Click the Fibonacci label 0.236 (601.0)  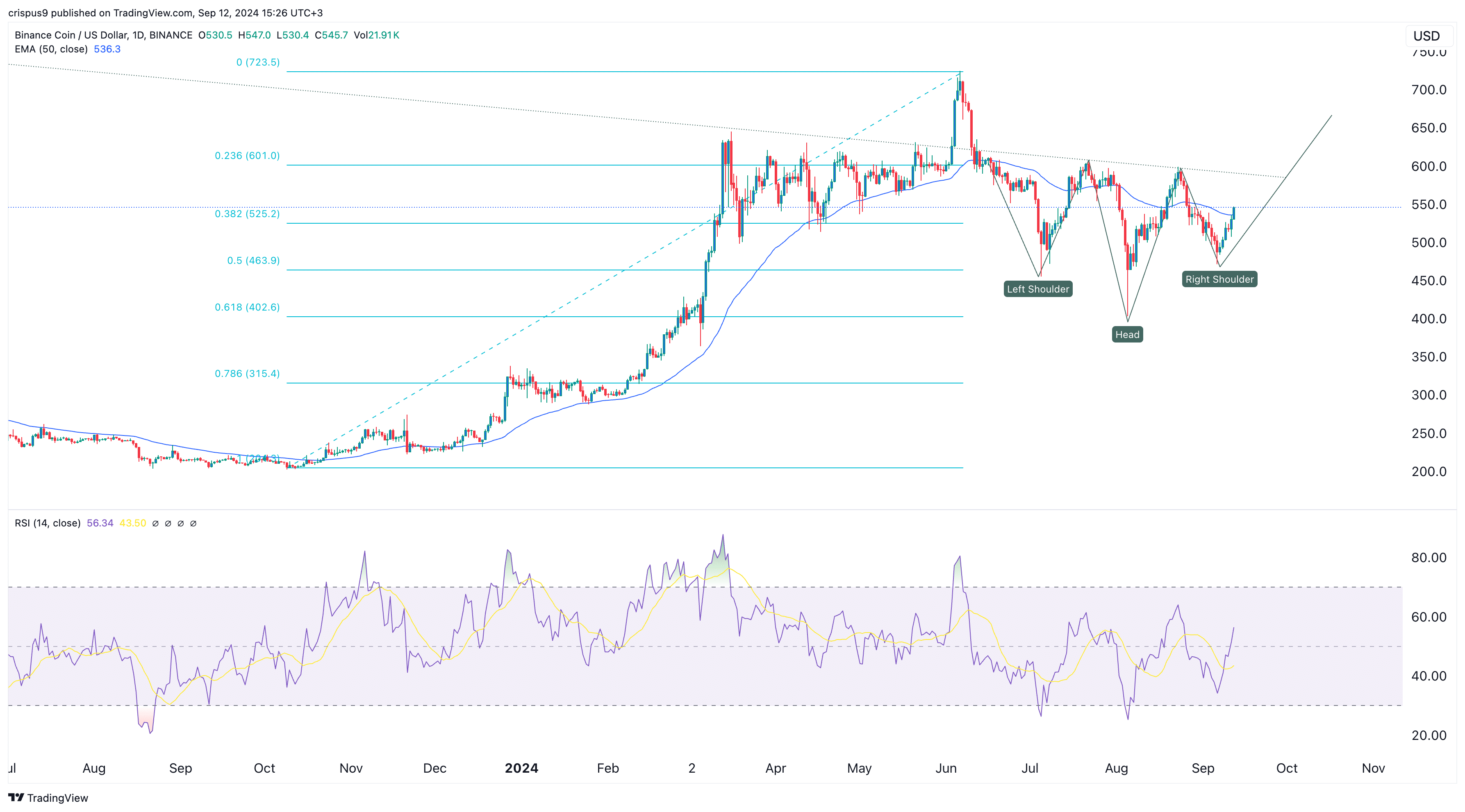[248, 155]
